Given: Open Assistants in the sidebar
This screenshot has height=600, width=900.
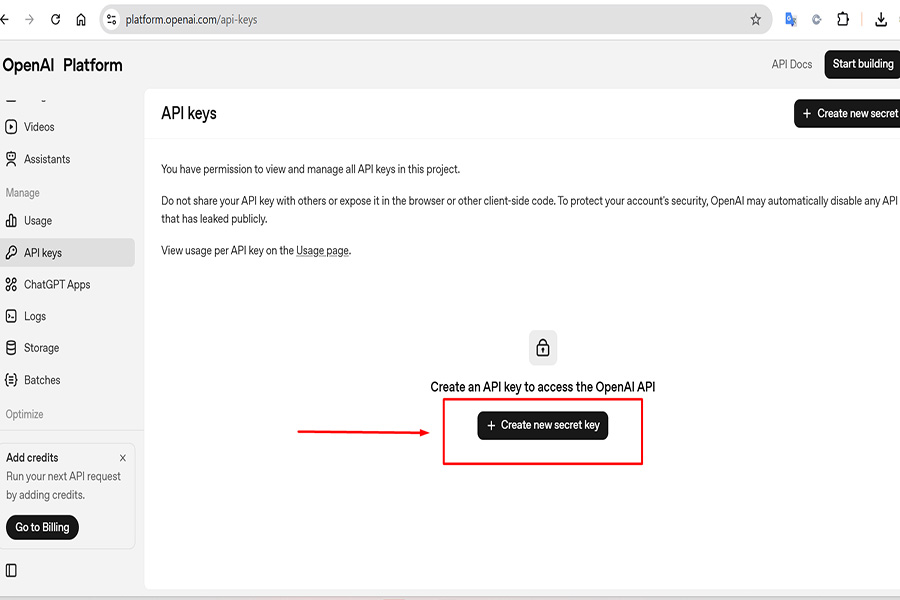Looking at the screenshot, I should 47,159.
